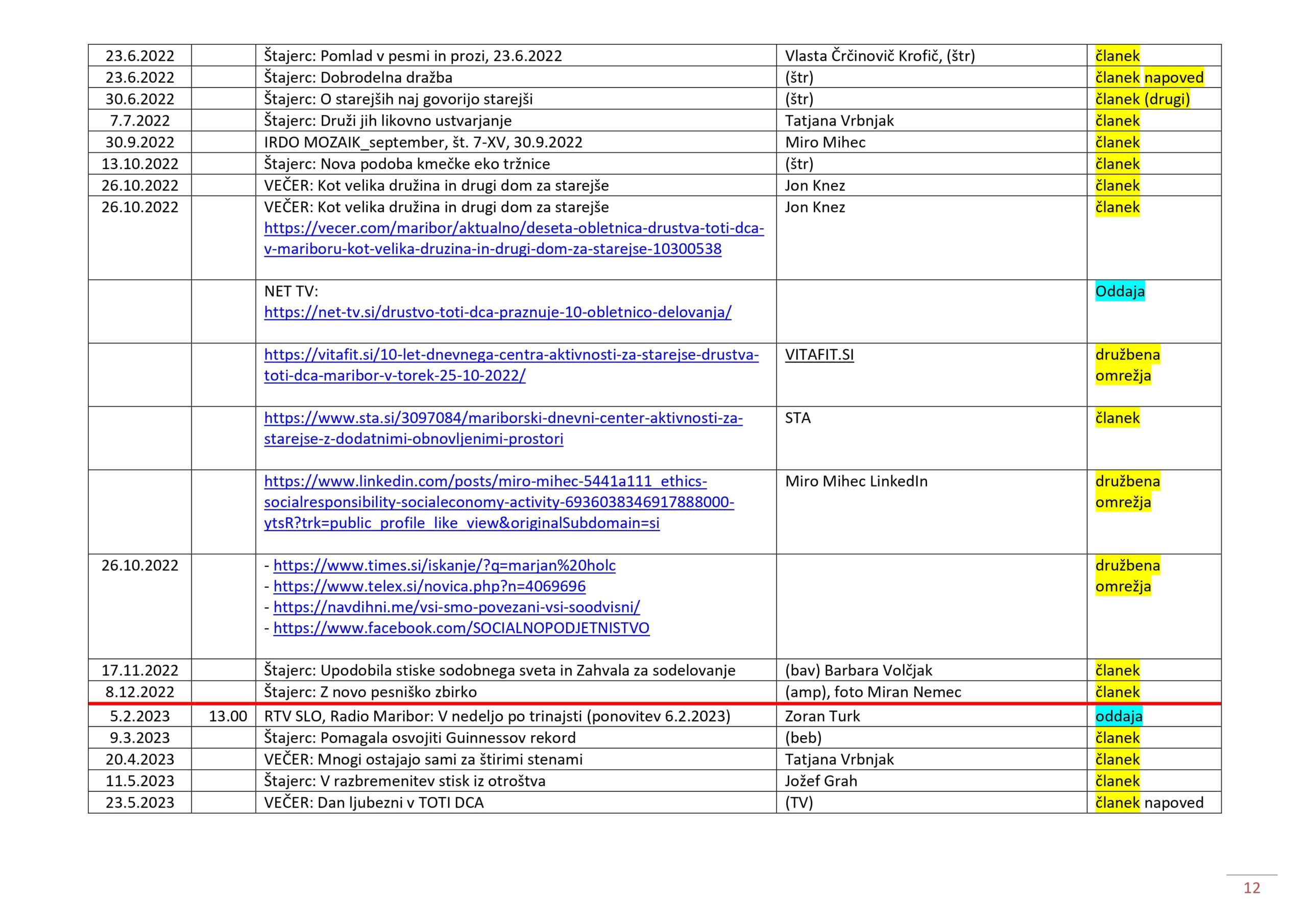The width and height of the screenshot is (1307, 924).
Task: Open the navdihni.me vsi-smo-povezani link
Action: (x=456, y=607)
